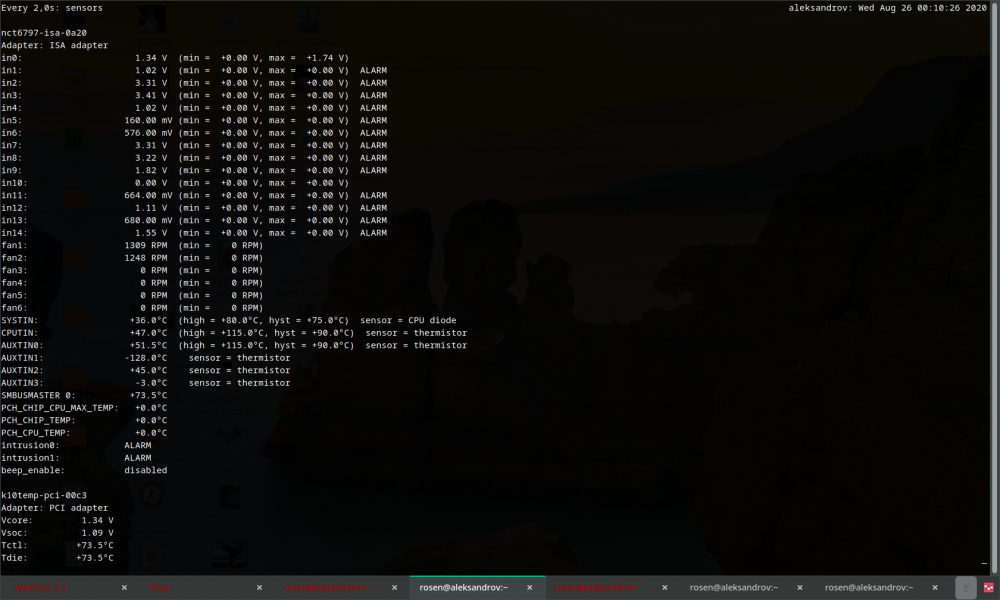Select the second-to-last rosen@aleksandrov tab
This screenshot has width=1000, height=600.
coord(733,588)
